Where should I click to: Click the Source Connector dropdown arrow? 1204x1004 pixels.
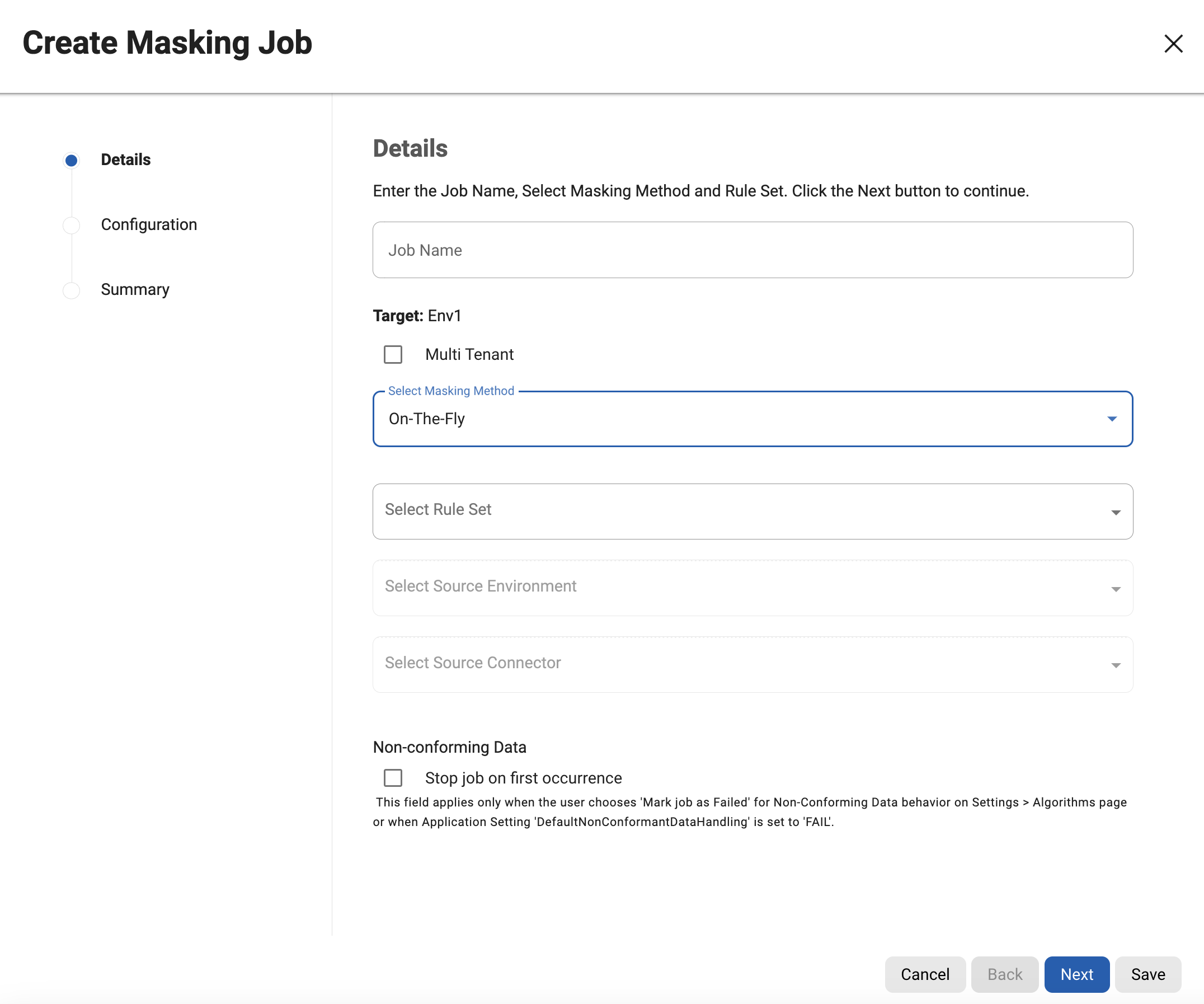pyautogui.click(x=1116, y=665)
